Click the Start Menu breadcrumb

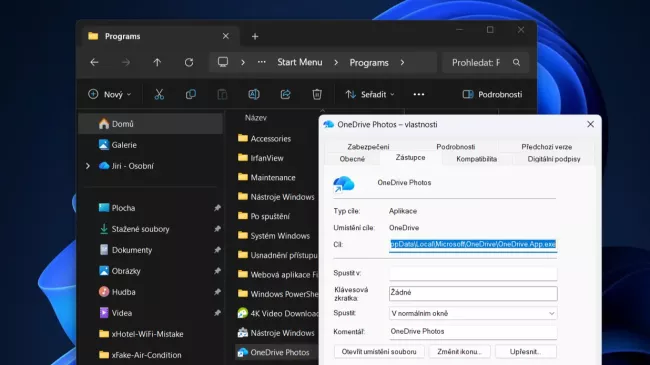[300, 62]
